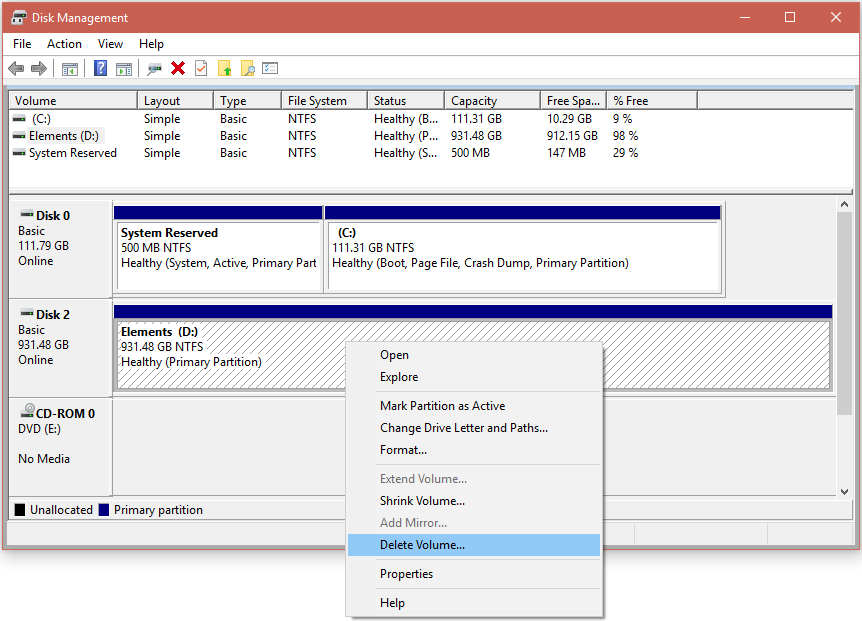This screenshot has width=862, height=621.
Task: Click the folder with magnifier toolbar icon
Action: [247, 68]
